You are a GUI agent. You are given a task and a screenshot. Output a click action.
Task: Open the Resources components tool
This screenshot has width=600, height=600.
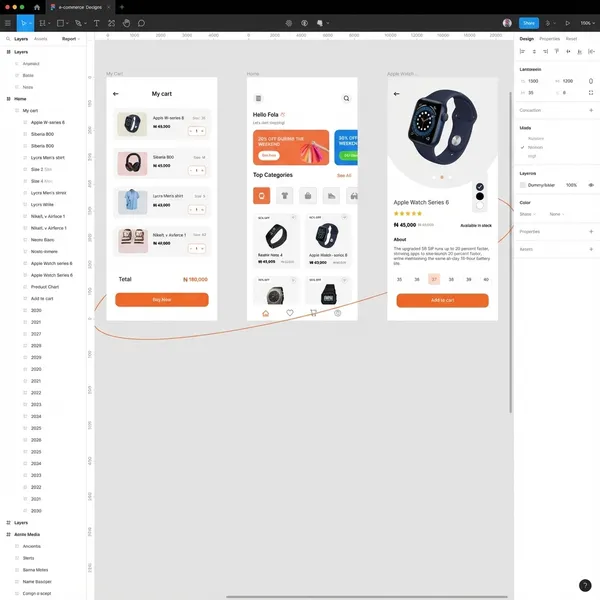pyautogui.click(x=111, y=23)
